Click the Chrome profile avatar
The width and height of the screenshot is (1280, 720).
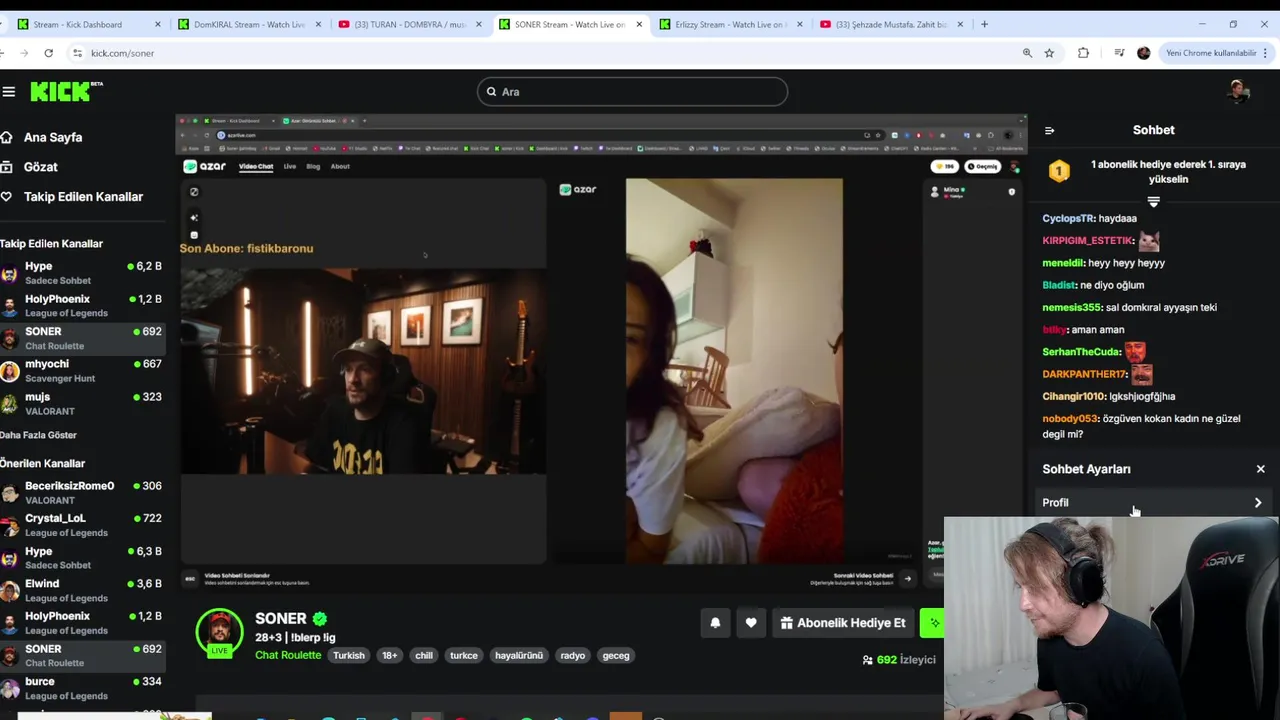click(x=1144, y=53)
